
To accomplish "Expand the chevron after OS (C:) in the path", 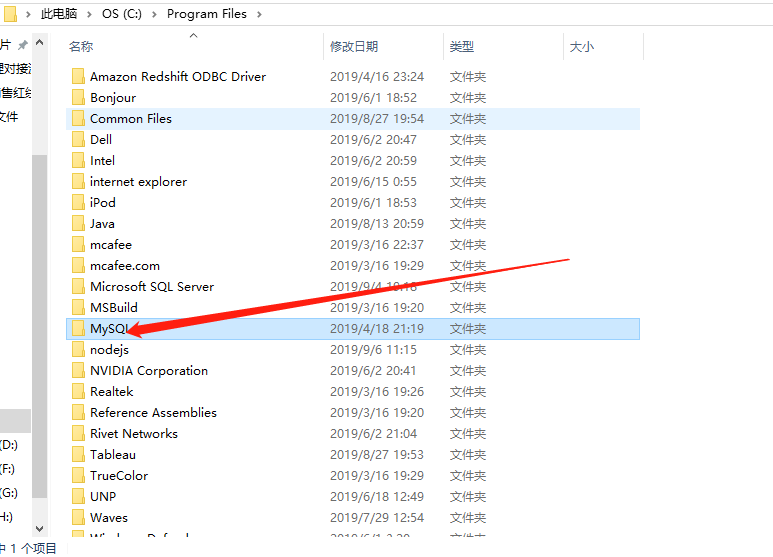I will [x=154, y=14].
